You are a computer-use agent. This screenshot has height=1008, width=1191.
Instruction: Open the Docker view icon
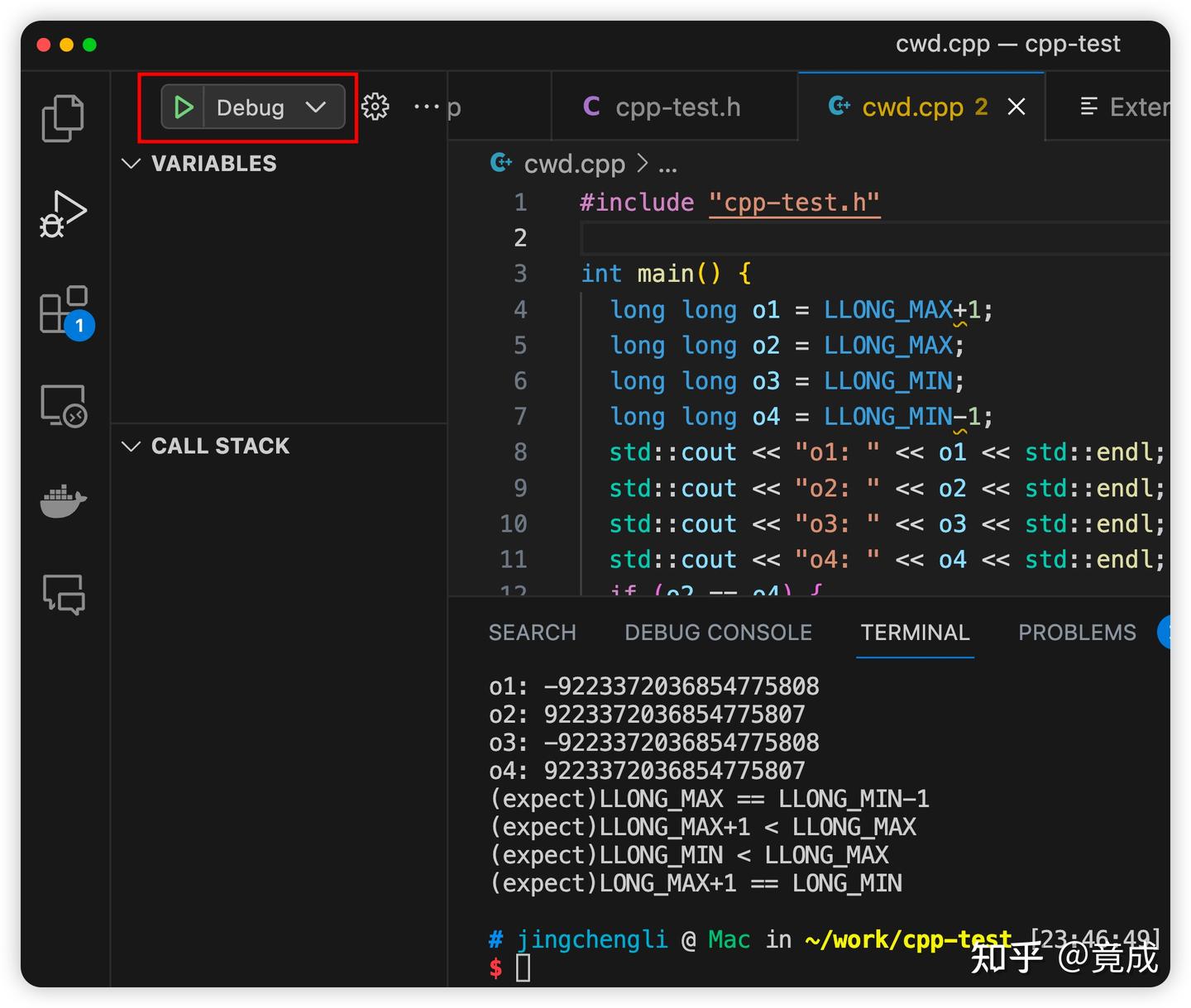coord(64,501)
